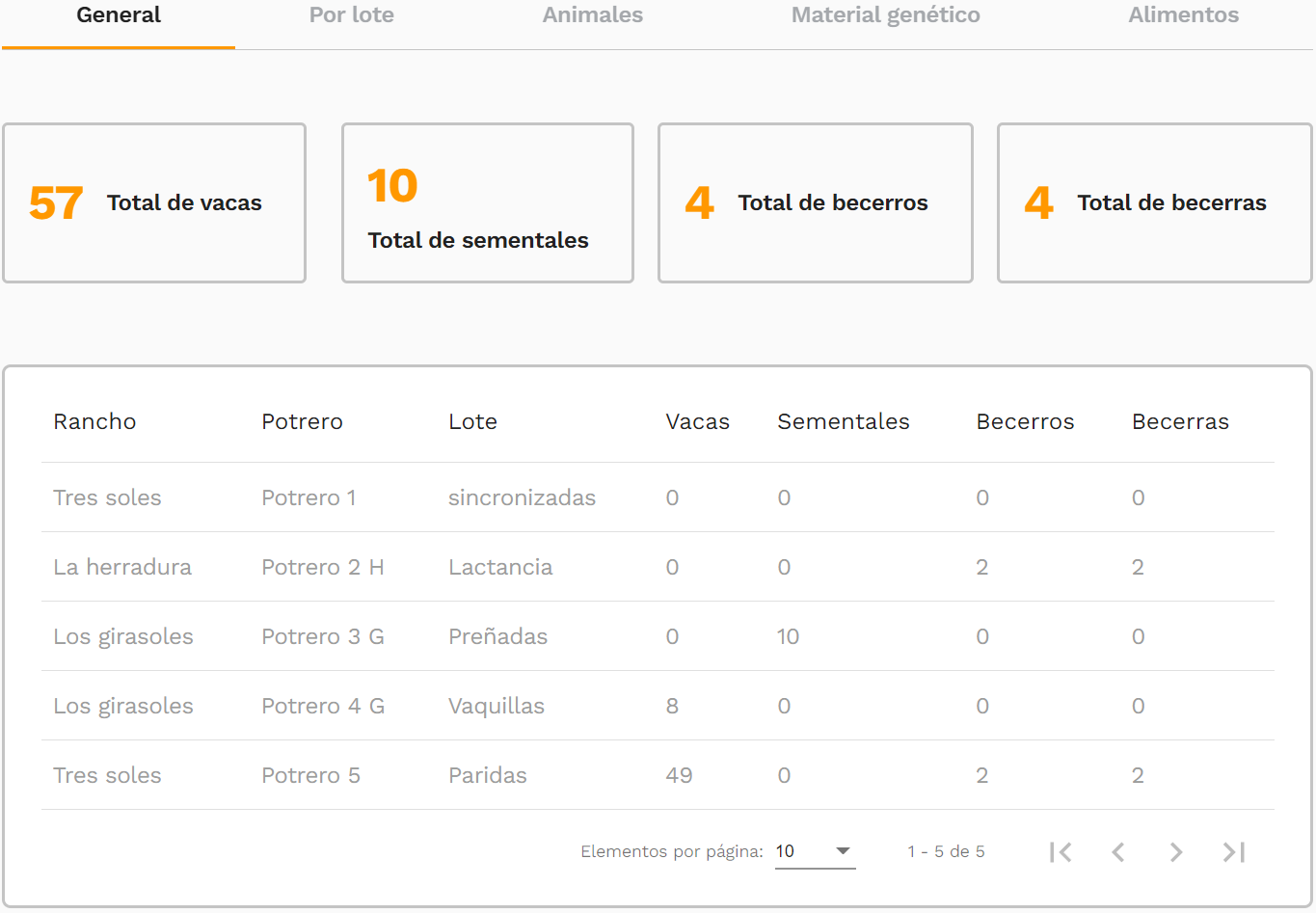Image resolution: width=1316 pixels, height=913 pixels.
Task: Select the Paridas lot cell
Action: [488, 775]
